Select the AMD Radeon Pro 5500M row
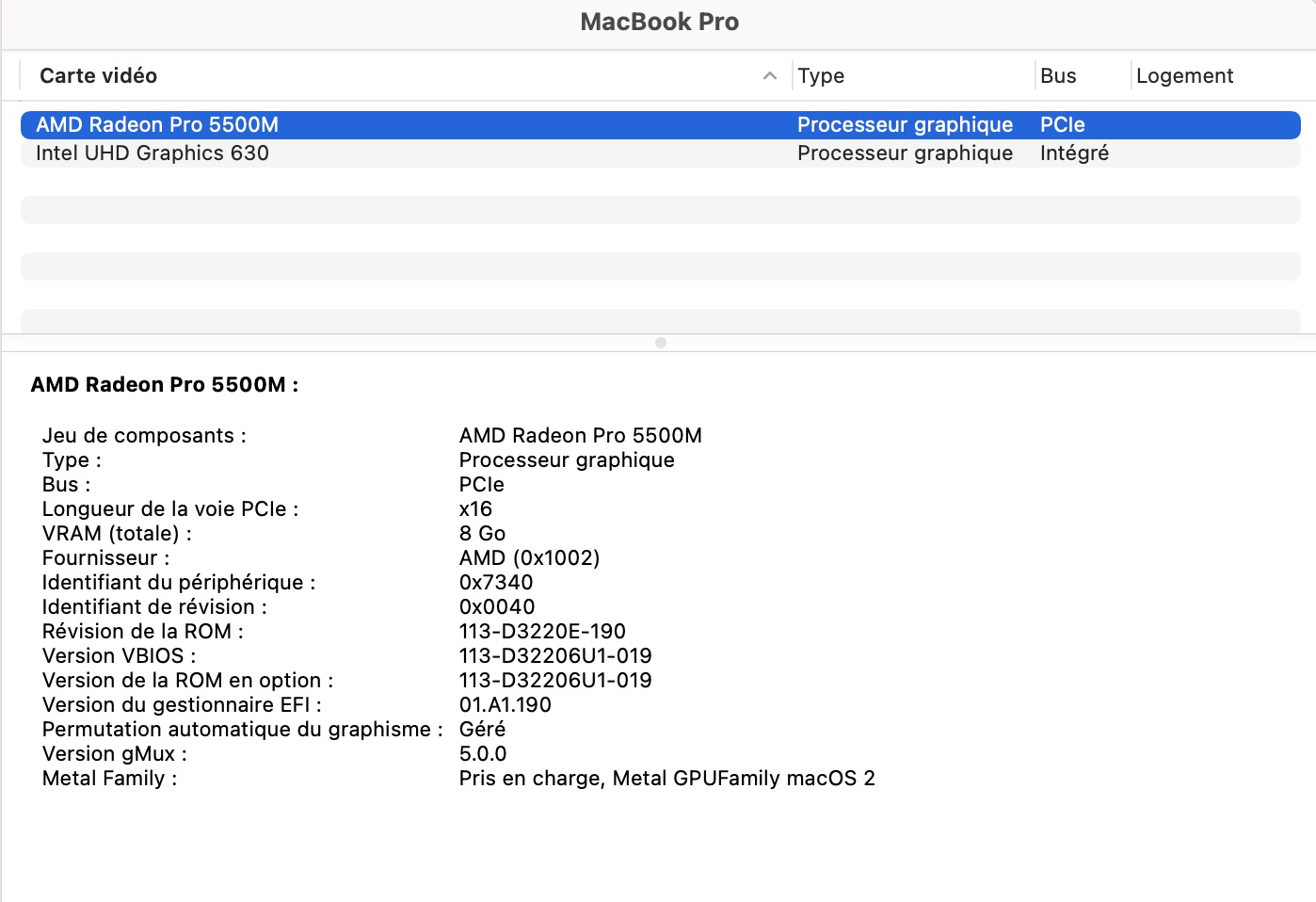Viewport: 1316px width, 902px height. point(661,125)
